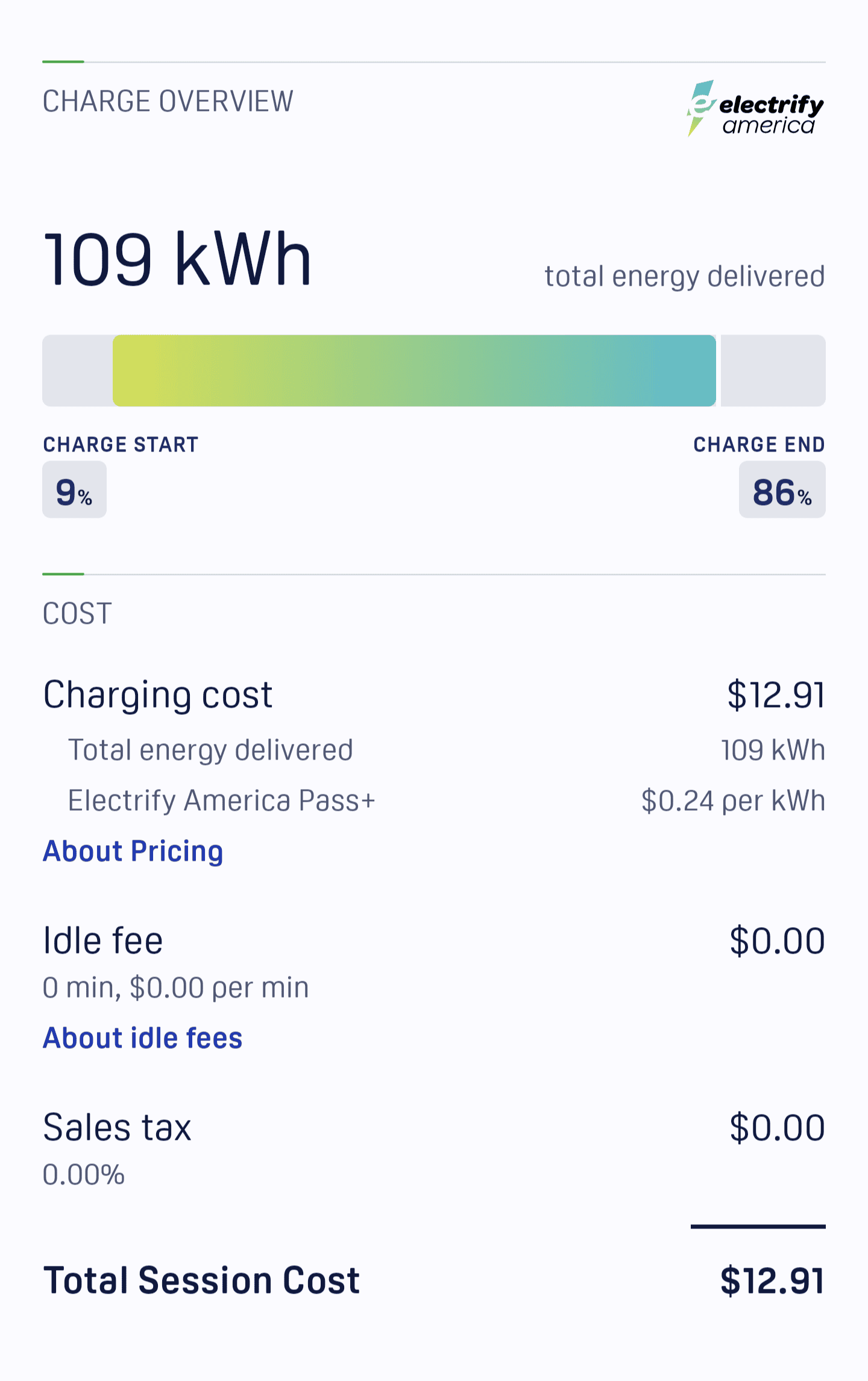Click the Electrify America logo

(756, 109)
